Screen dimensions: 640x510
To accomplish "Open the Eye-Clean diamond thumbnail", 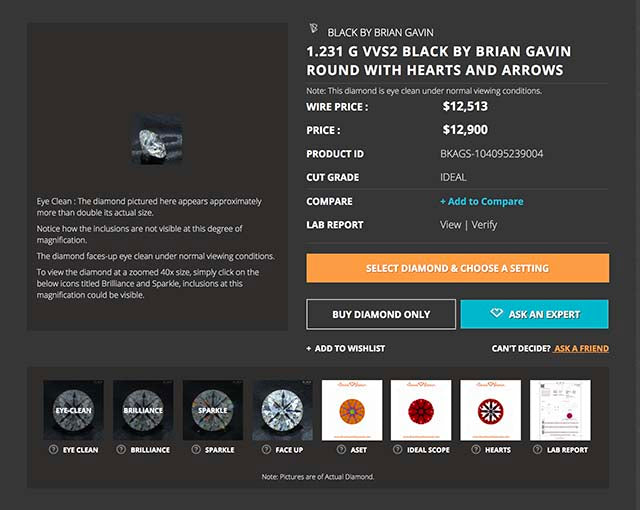I will [74, 410].
